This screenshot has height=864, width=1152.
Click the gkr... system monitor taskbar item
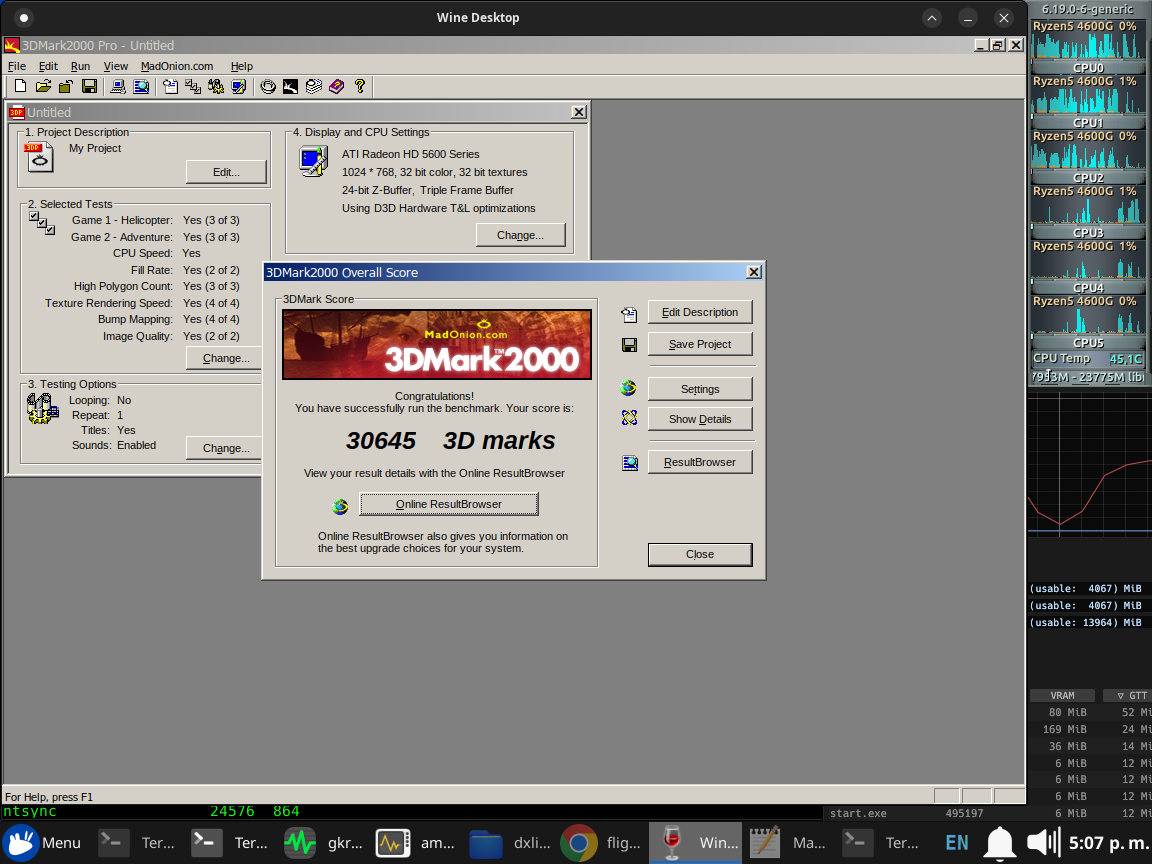pos(325,843)
